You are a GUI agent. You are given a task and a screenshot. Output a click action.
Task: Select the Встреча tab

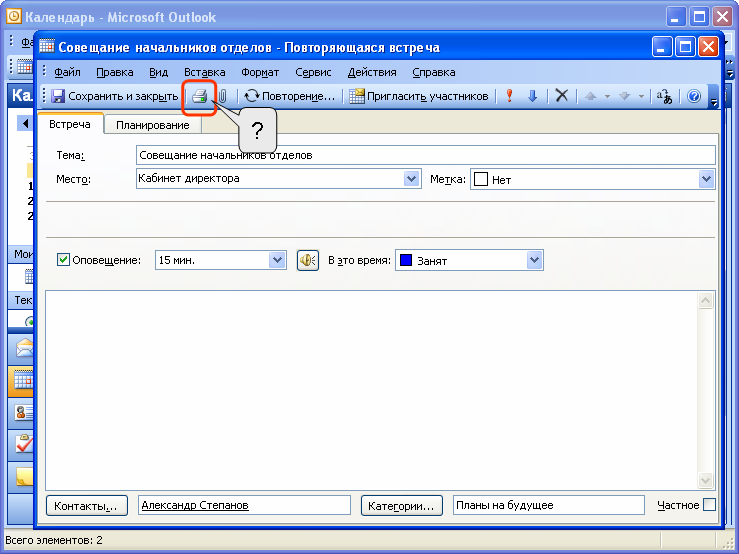point(70,124)
